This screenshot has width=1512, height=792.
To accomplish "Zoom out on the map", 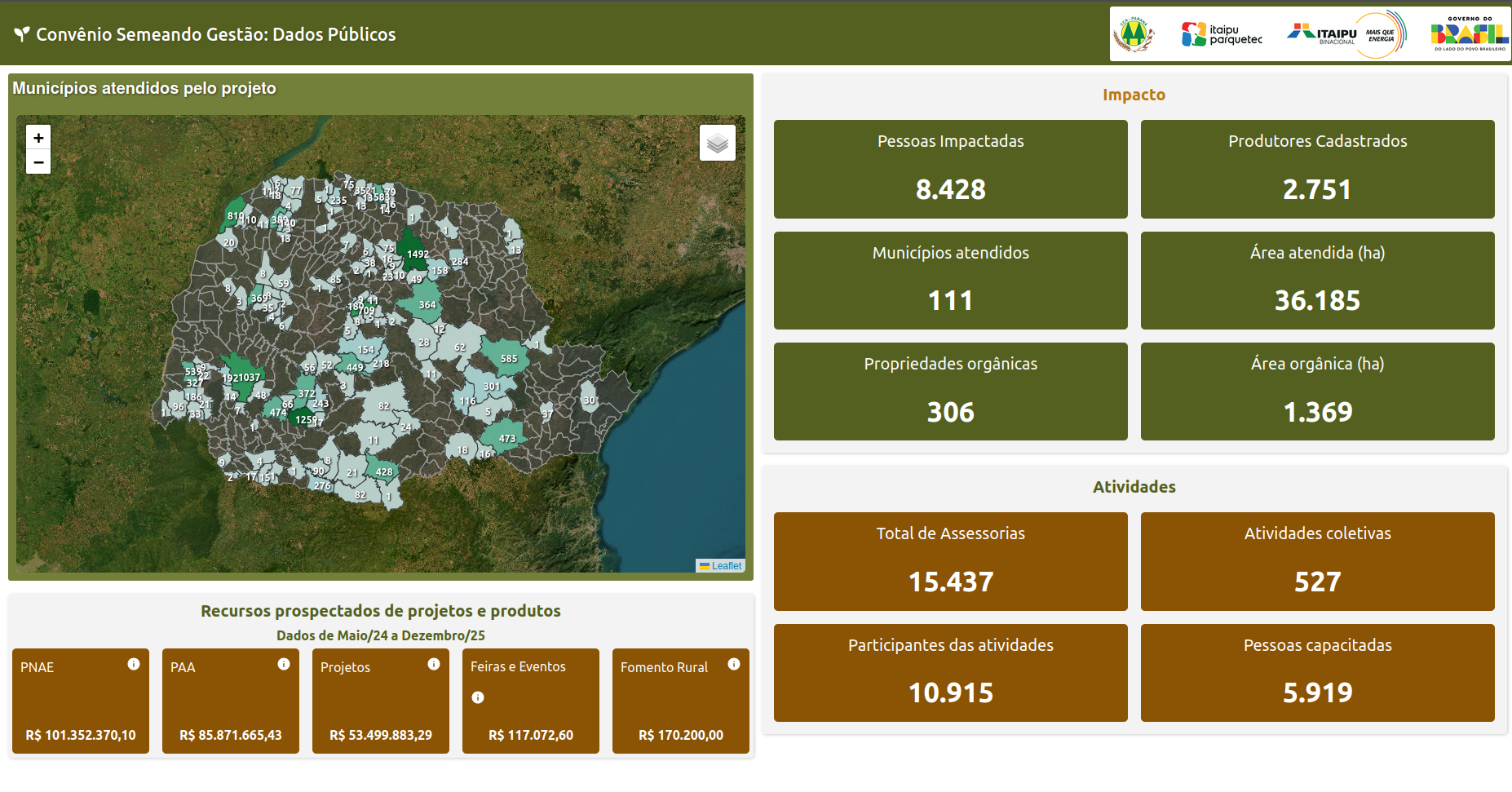I will (x=38, y=162).
